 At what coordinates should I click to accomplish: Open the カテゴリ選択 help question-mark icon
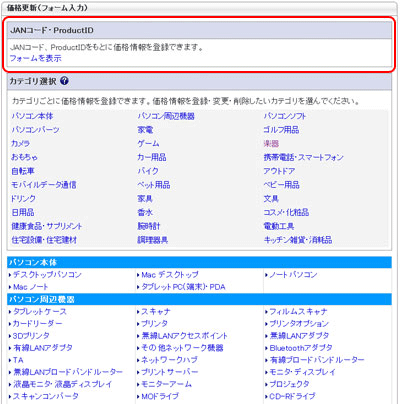tap(64, 81)
